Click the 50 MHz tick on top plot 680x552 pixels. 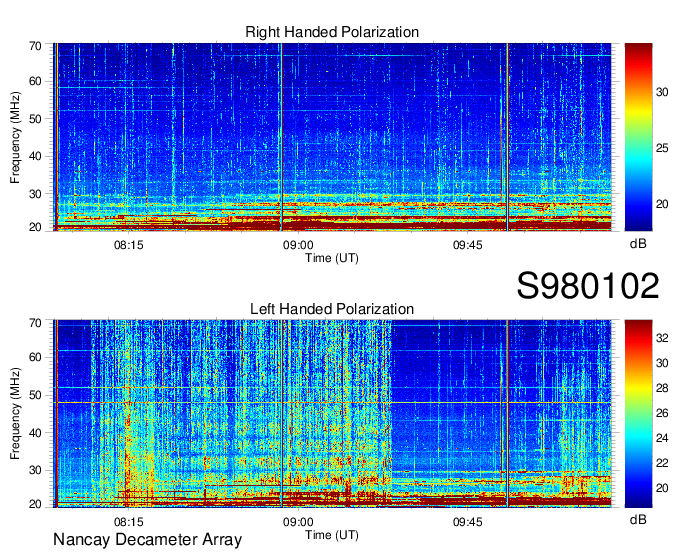click(x=35, y=119)
